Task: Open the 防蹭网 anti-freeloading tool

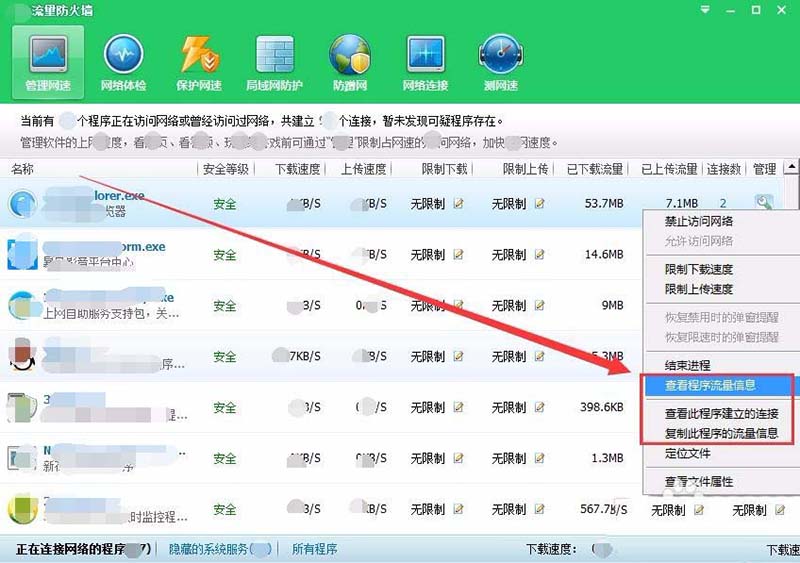Action: point(350,62)
